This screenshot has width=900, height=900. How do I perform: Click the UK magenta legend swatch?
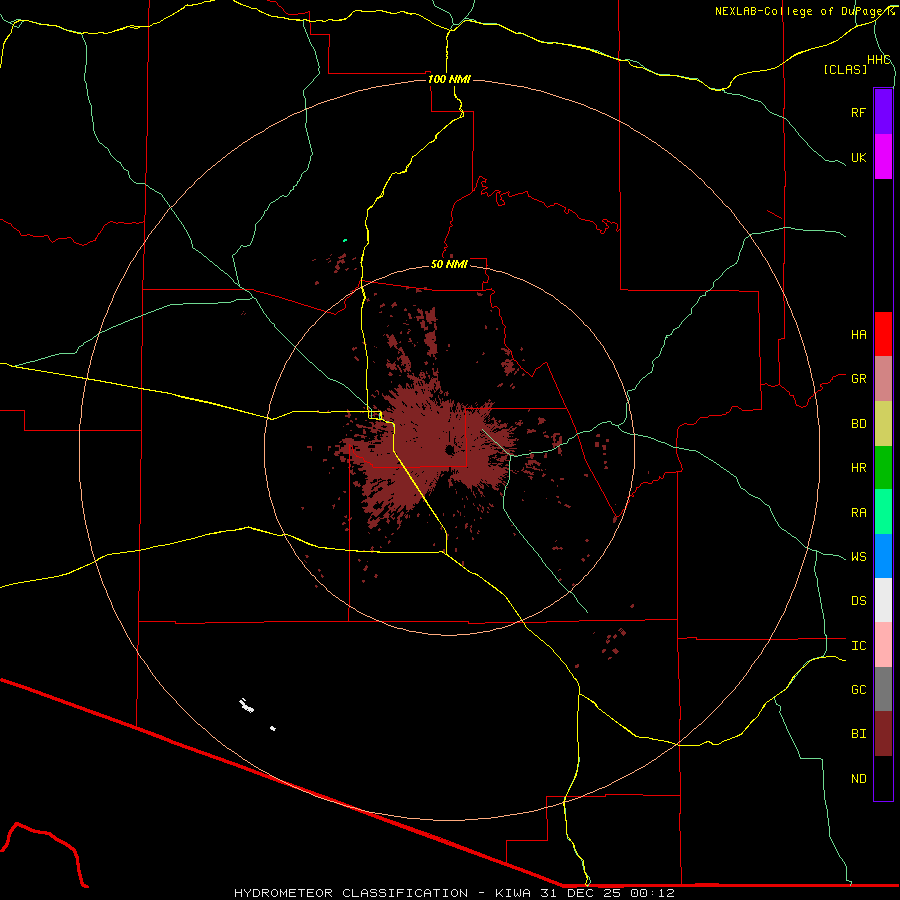883,157
